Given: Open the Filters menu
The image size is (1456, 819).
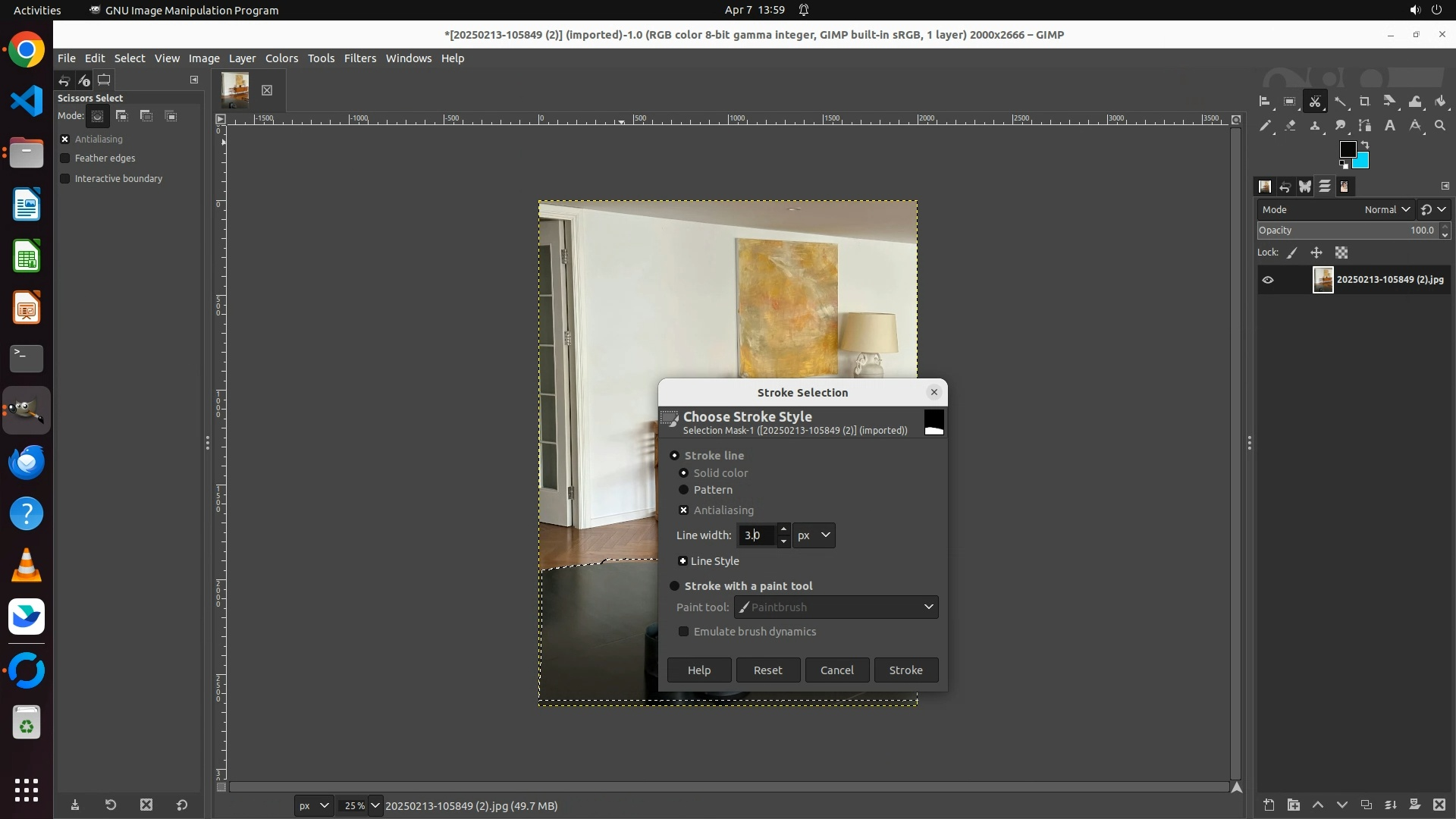Looking at the screenshot, I should click(x=359, y=58).
